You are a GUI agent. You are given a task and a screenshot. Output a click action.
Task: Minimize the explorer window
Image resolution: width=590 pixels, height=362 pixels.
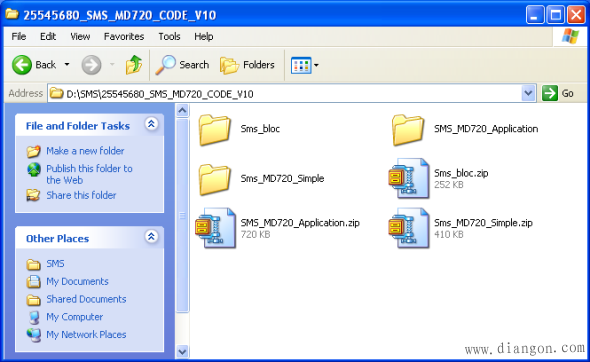[535, 15]
